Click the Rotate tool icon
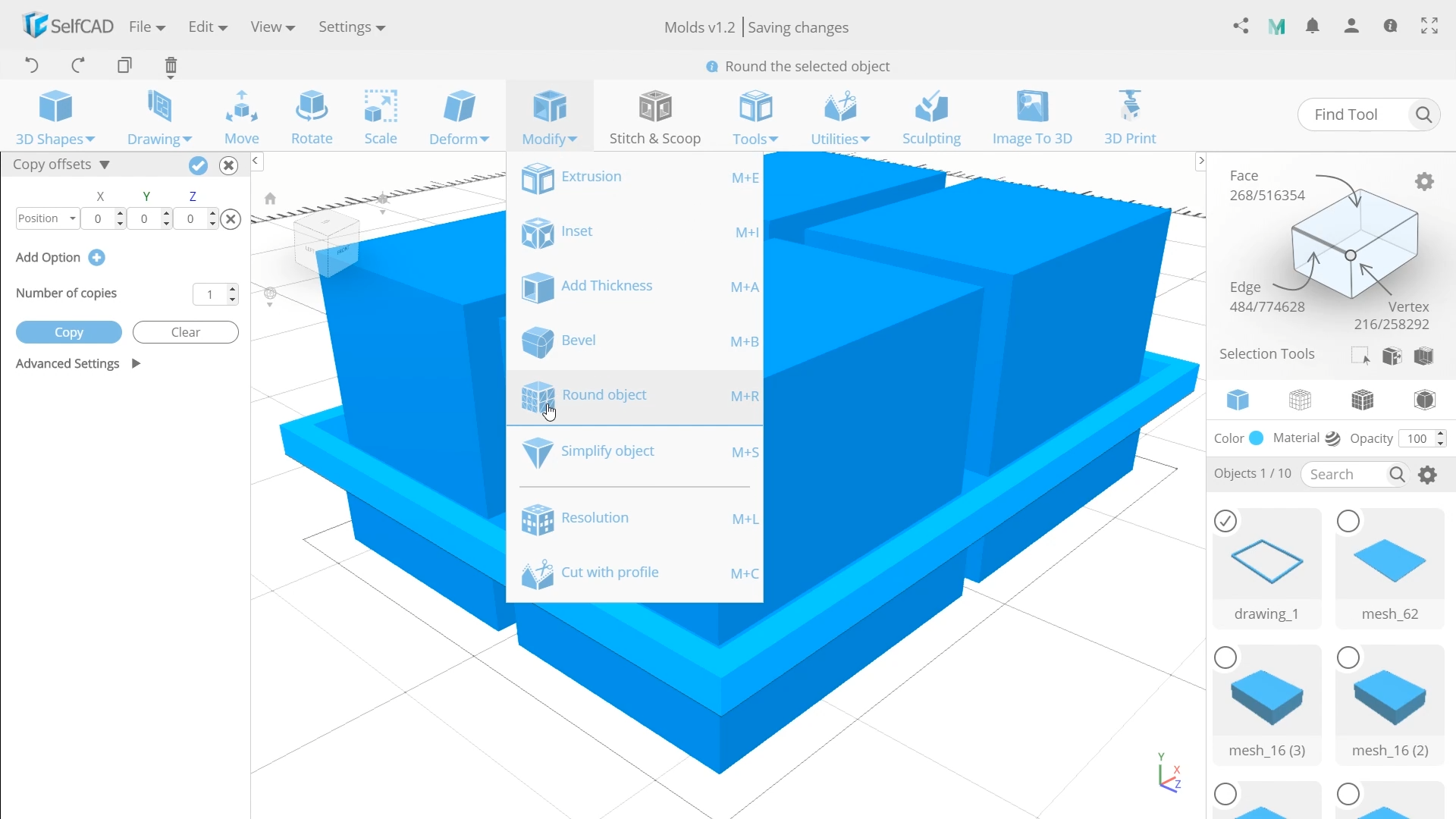Image resolution: width=1456 pixels, height=819 pixels. point(312,107)
